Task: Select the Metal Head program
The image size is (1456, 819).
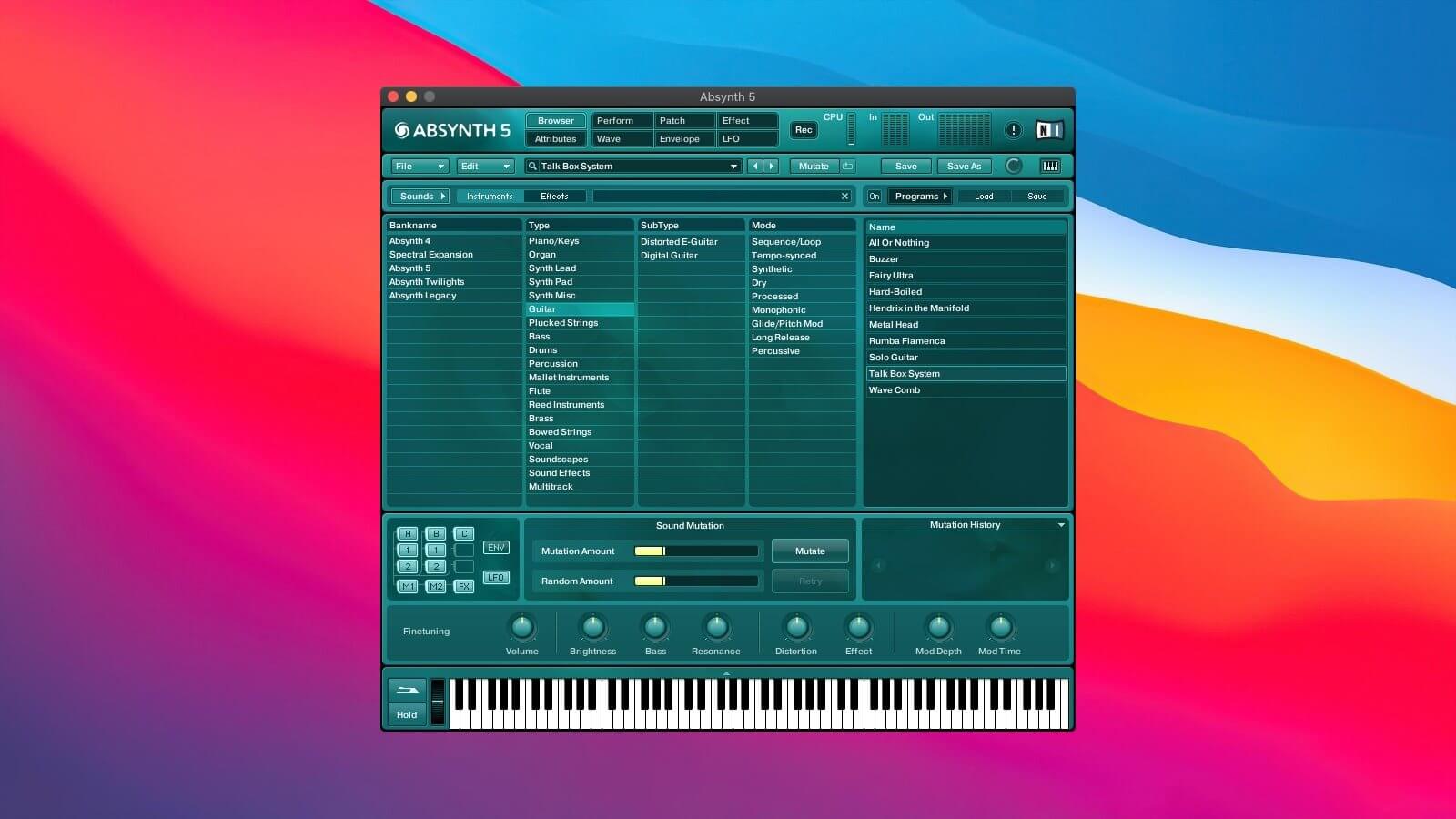Action: 893,324
